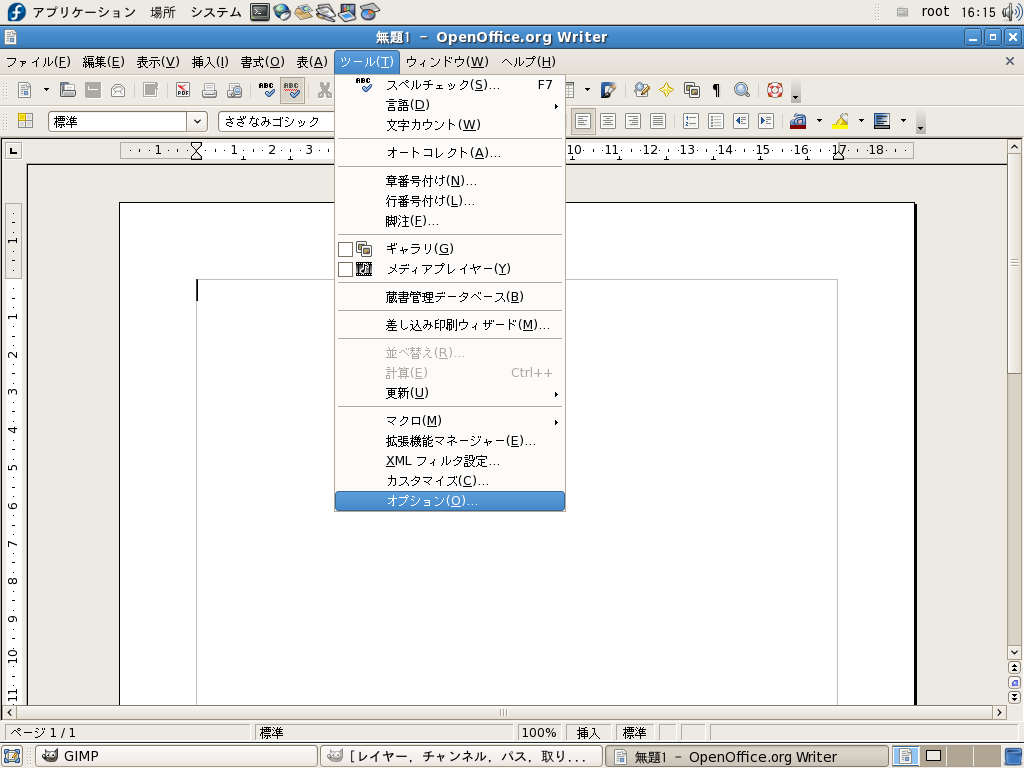The height and width of the screenshot is (768, 1024).
Task: Align paragraph left
Action: tap(583, 121)
